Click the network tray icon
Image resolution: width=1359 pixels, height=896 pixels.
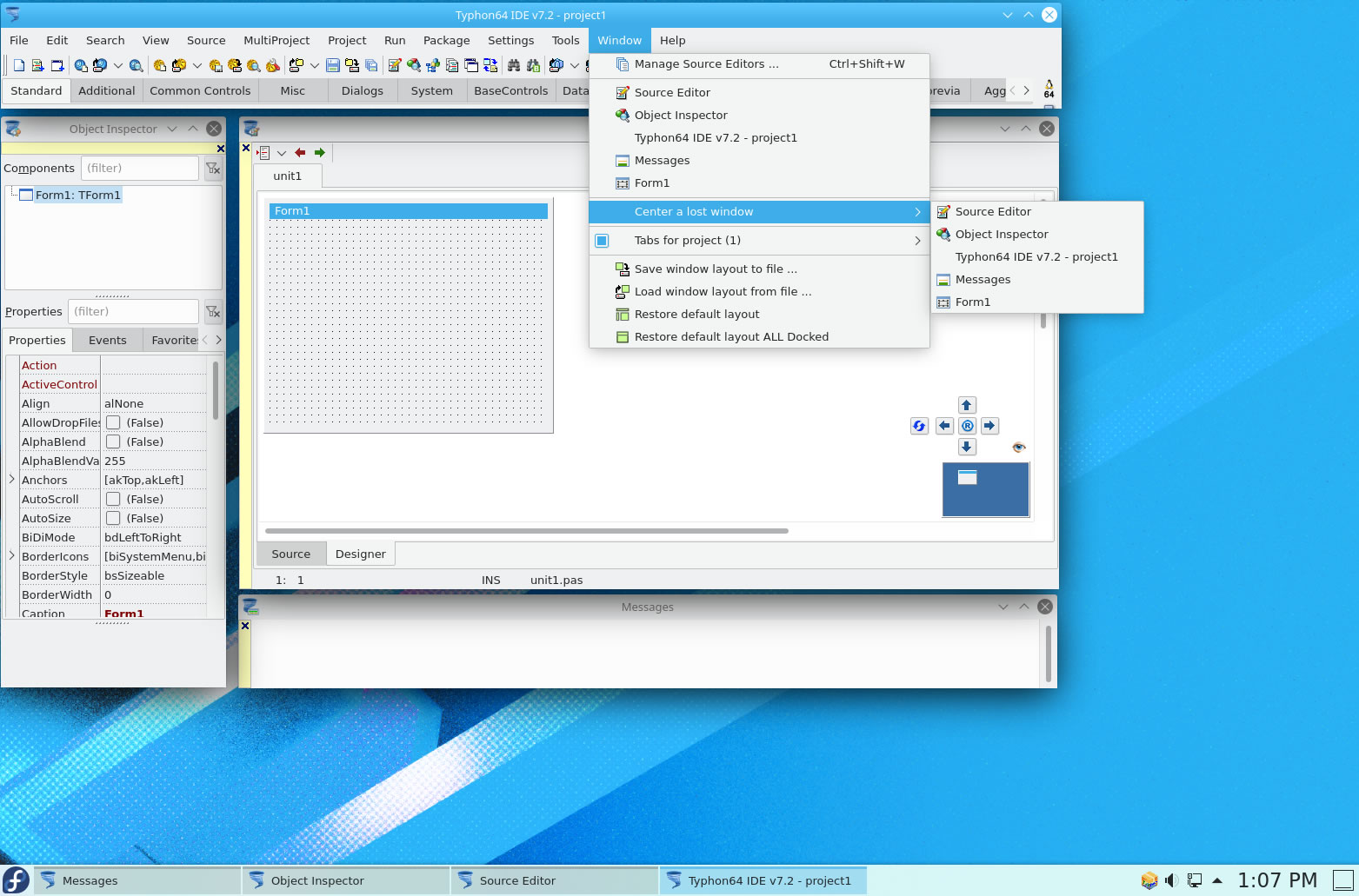click(x=1195, y=880)
